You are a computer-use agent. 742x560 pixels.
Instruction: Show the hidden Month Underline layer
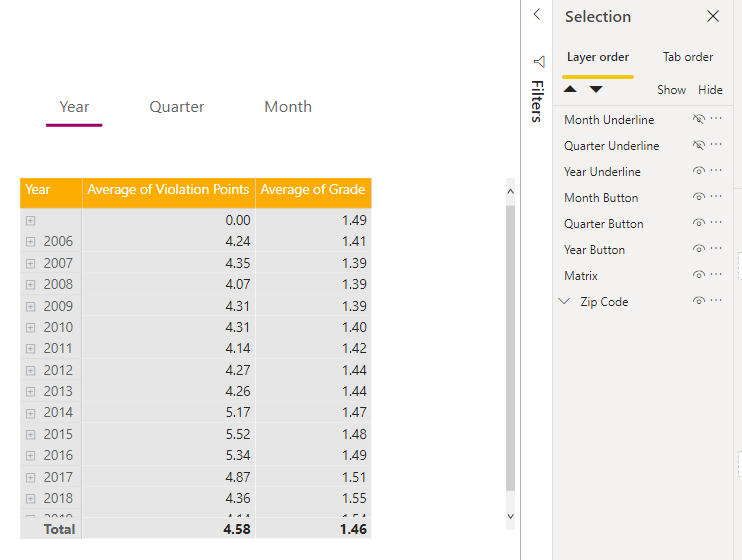pyautogui.click(x=699, y=119)
